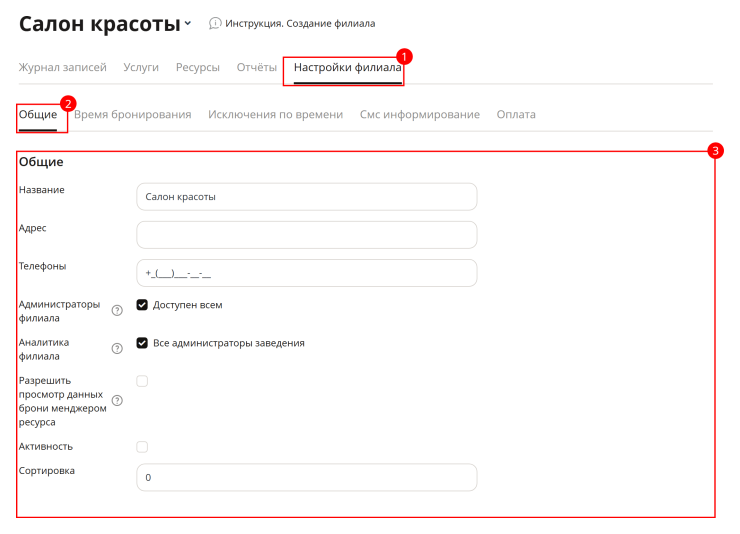Image resolution: width=740 pixels, height=534 pixels.
Task: Click the Салон красоты page title
Action: [x=100, y=24]
